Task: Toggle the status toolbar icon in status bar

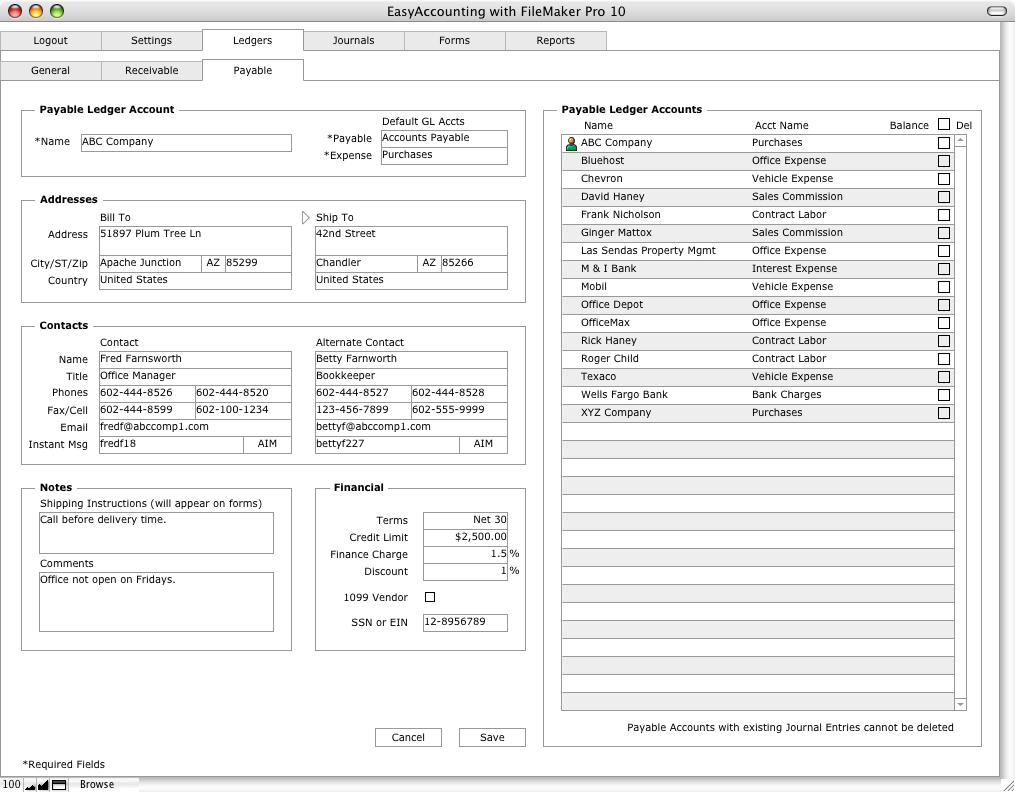Action: coord(59,785)
